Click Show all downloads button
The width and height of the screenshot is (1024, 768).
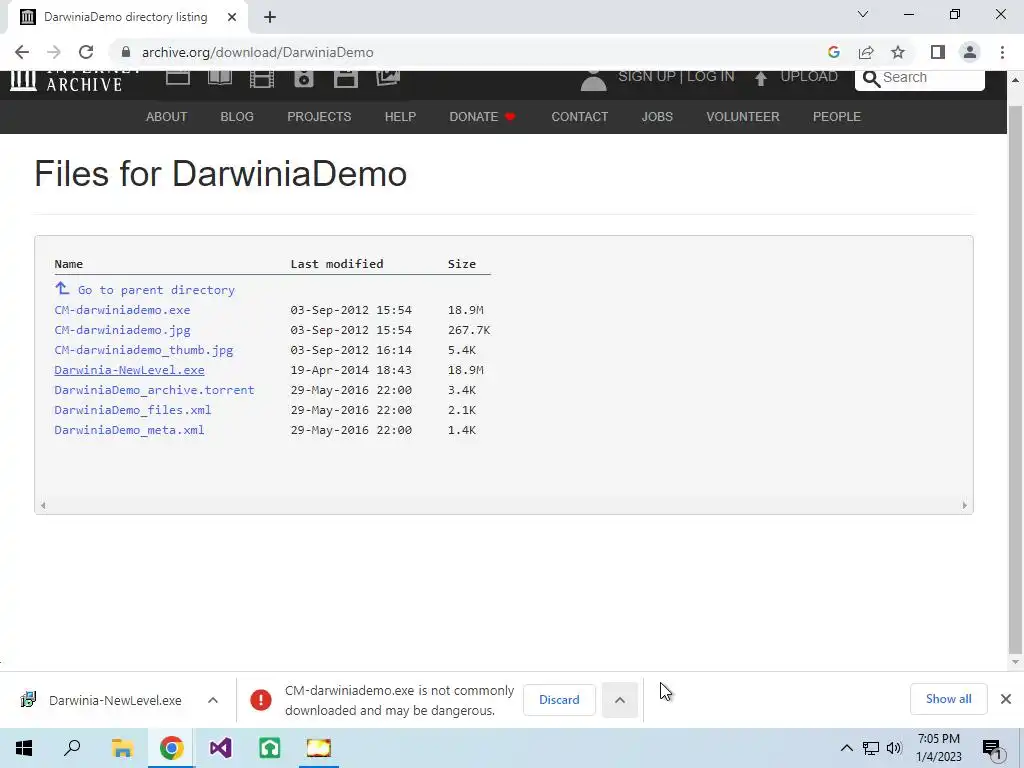tap(948, 699)
